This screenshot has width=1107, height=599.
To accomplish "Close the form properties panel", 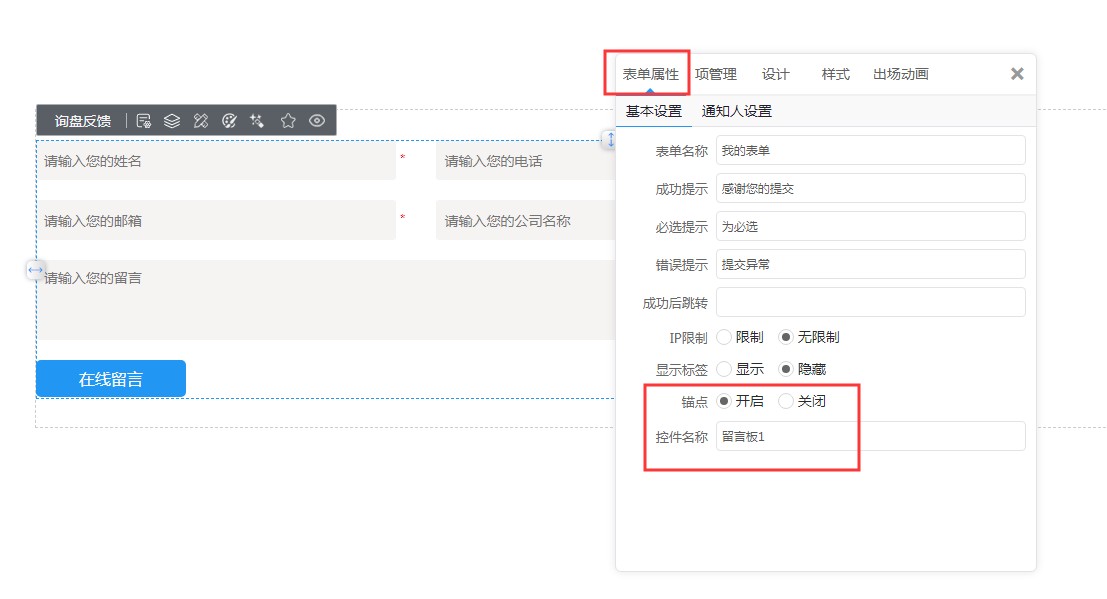I will pyautogui.click(x=1017, y=74).
